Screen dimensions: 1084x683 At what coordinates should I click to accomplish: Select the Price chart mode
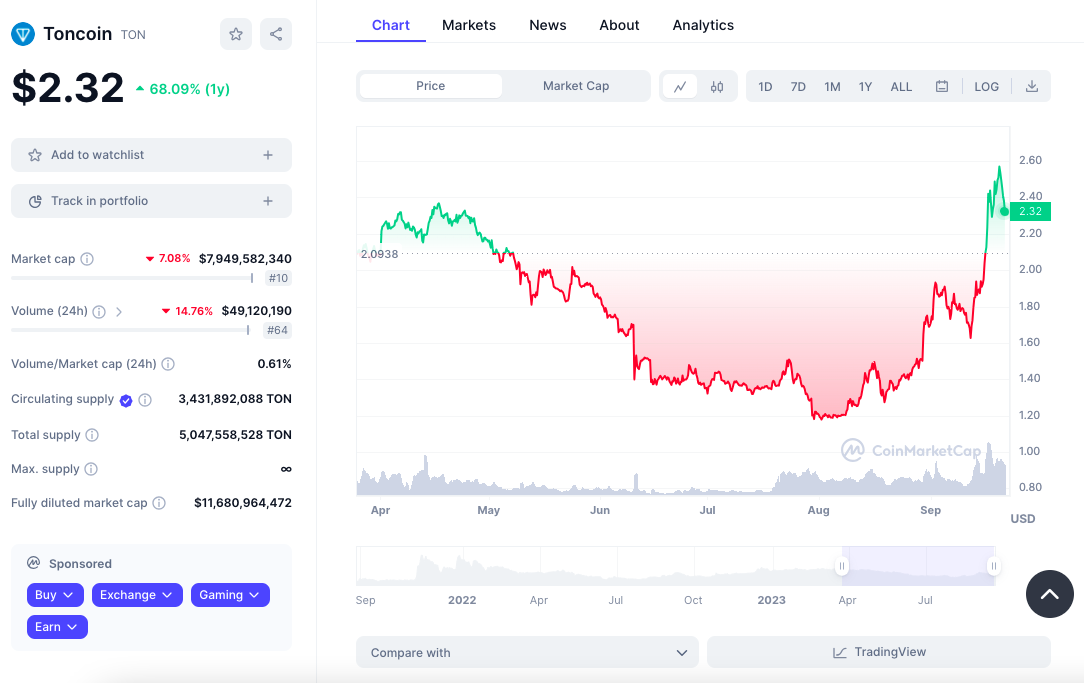tap(431, 86)
